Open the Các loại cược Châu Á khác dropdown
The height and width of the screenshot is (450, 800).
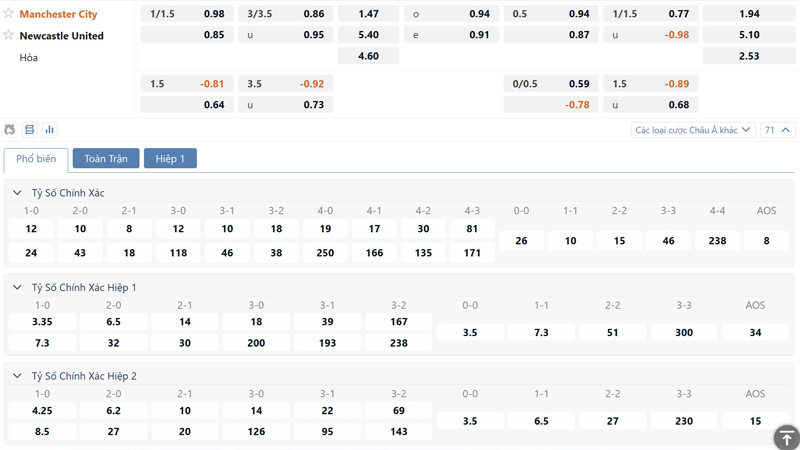[x=693, y=130]
